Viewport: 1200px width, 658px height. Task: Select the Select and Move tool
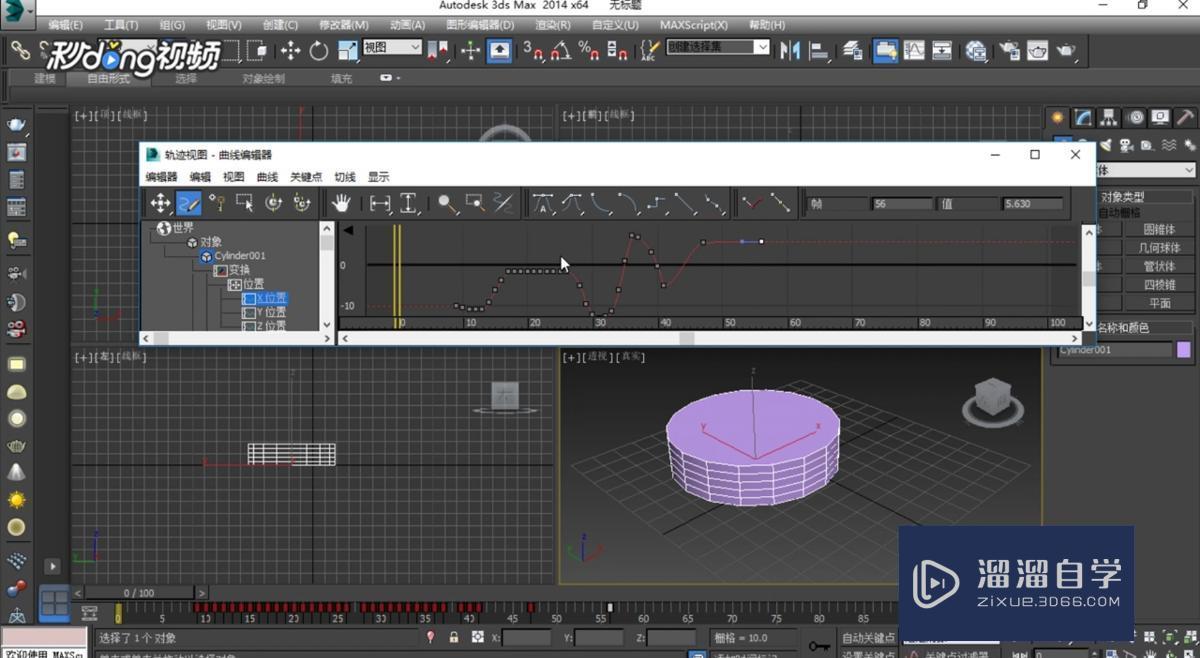pyautogui.click(x=290, y=50)
